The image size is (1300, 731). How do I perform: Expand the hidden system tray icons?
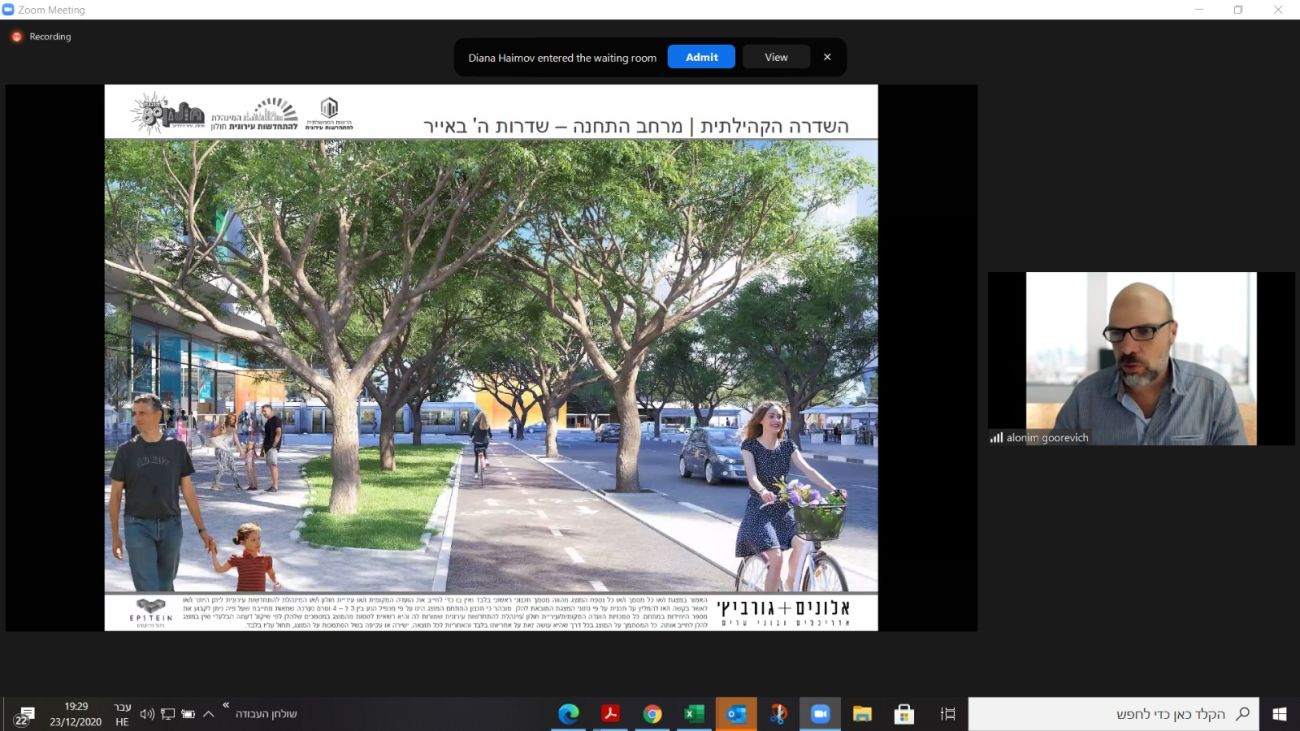click(x=208, y=714)
